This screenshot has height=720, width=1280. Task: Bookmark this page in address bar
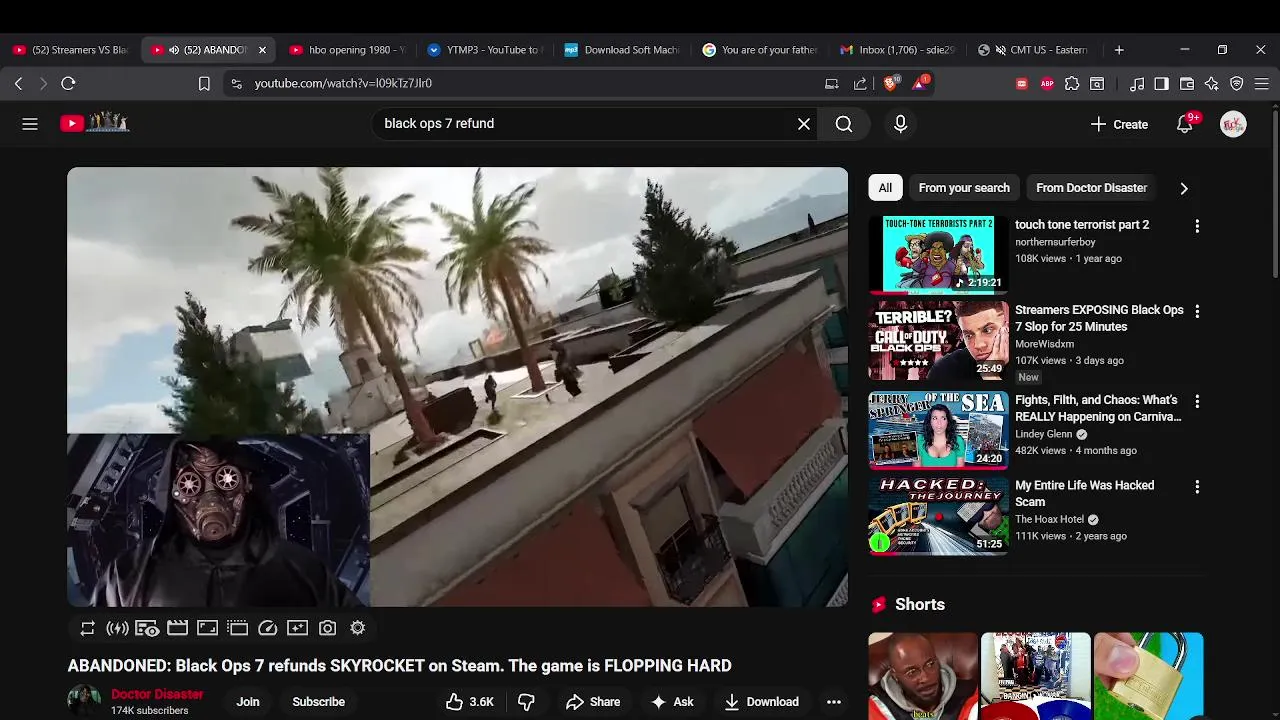[204, 84]
